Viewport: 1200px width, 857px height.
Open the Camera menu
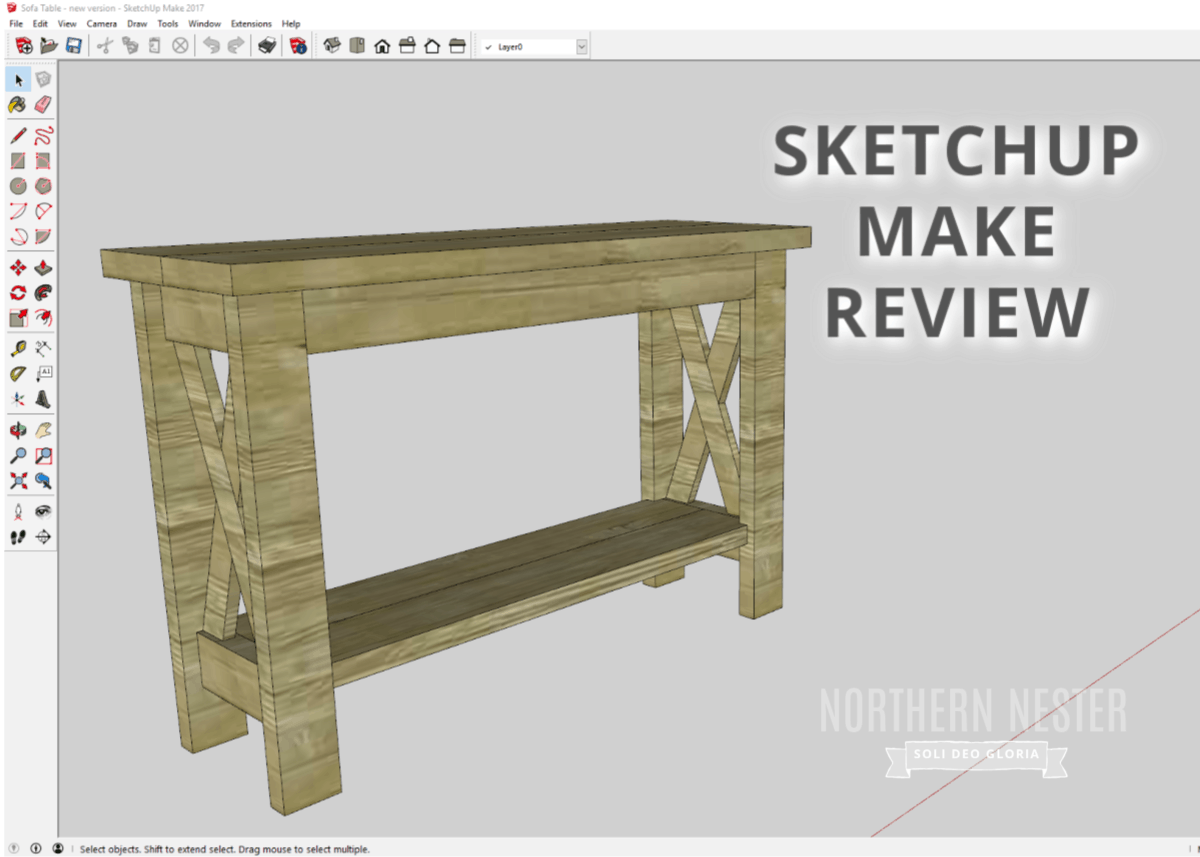[x=102, y=23]
